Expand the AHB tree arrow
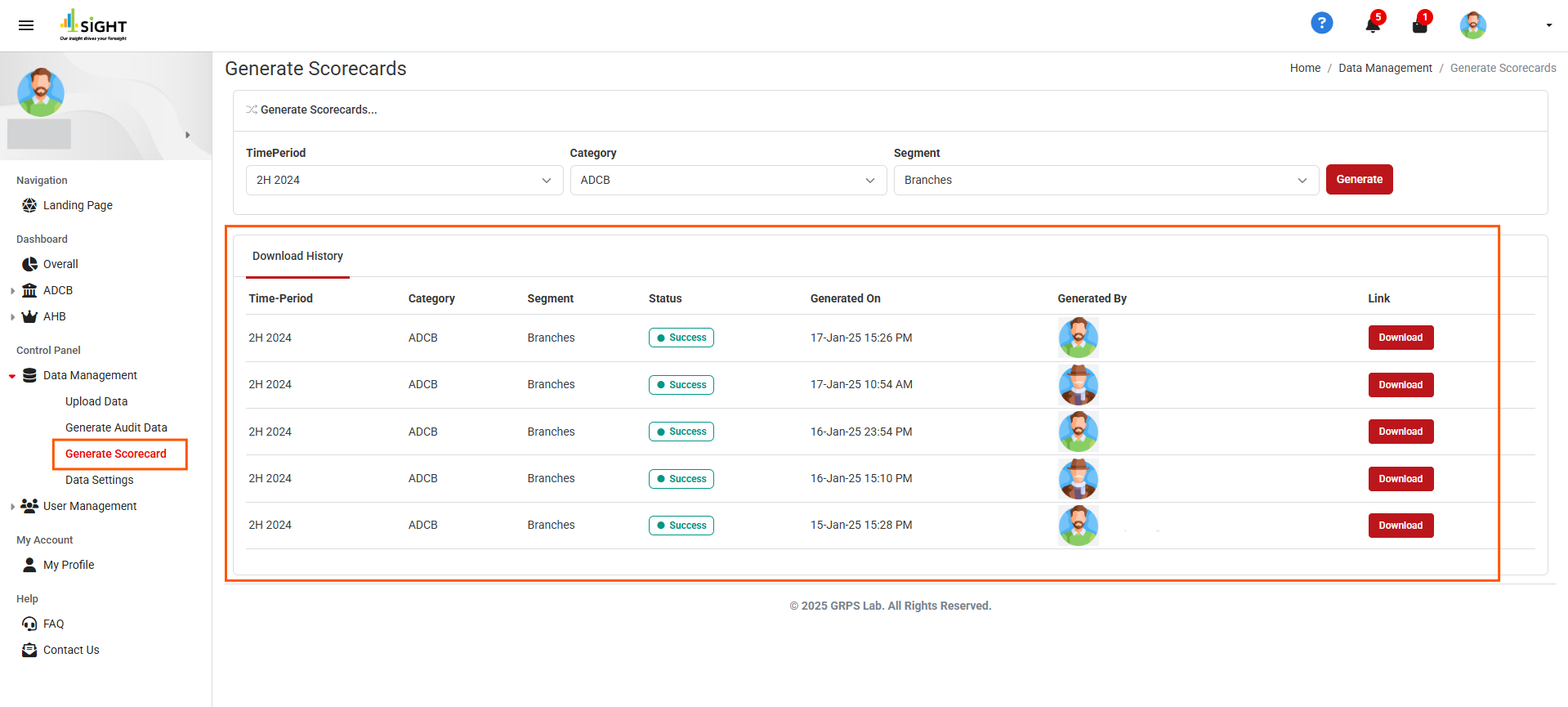This screenshot has width=1568, height=707. pos(12,316)
